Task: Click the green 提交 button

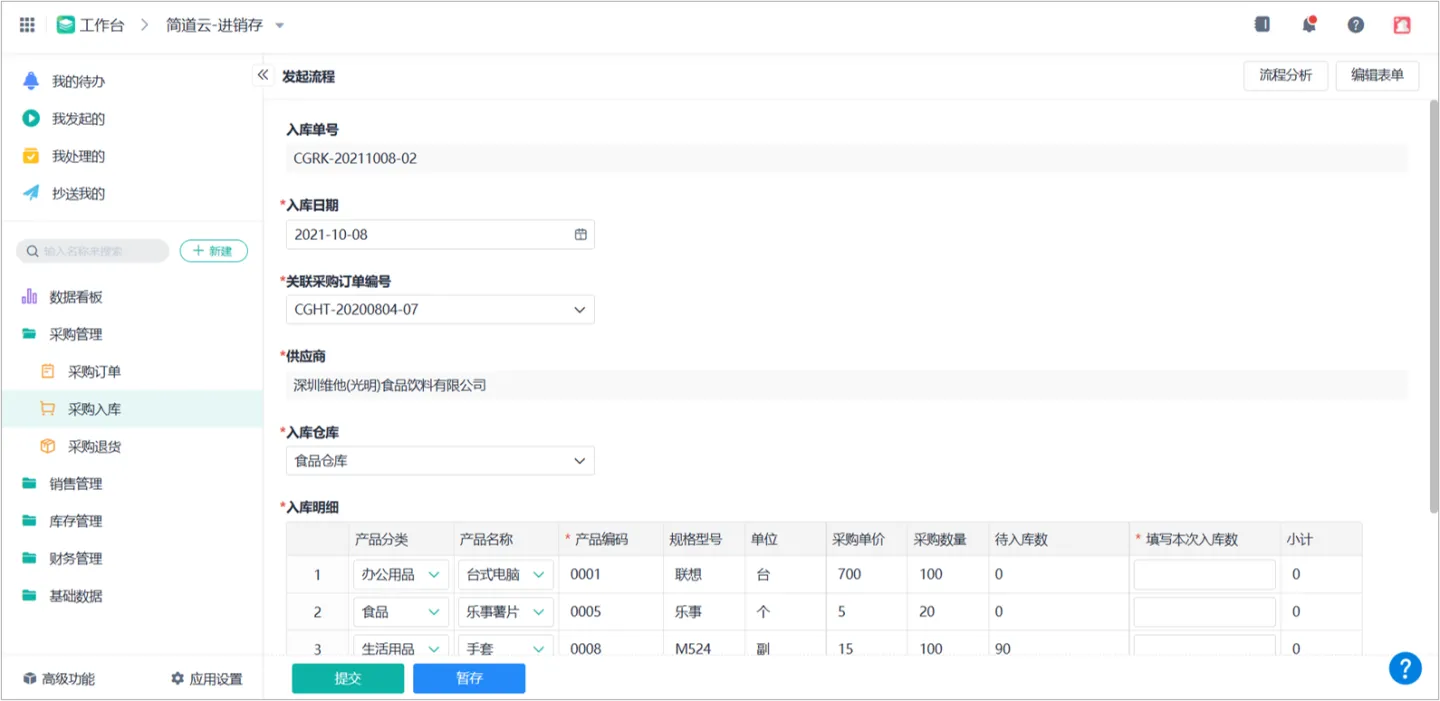Action: 348,678
